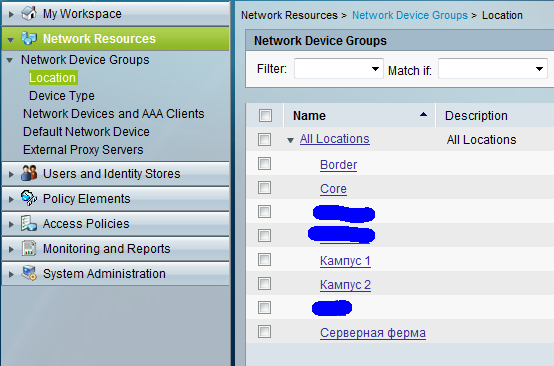Expand Access Policies section arrow
The height and width of the screenshot is (366, 554).
[x=11, y=224]
